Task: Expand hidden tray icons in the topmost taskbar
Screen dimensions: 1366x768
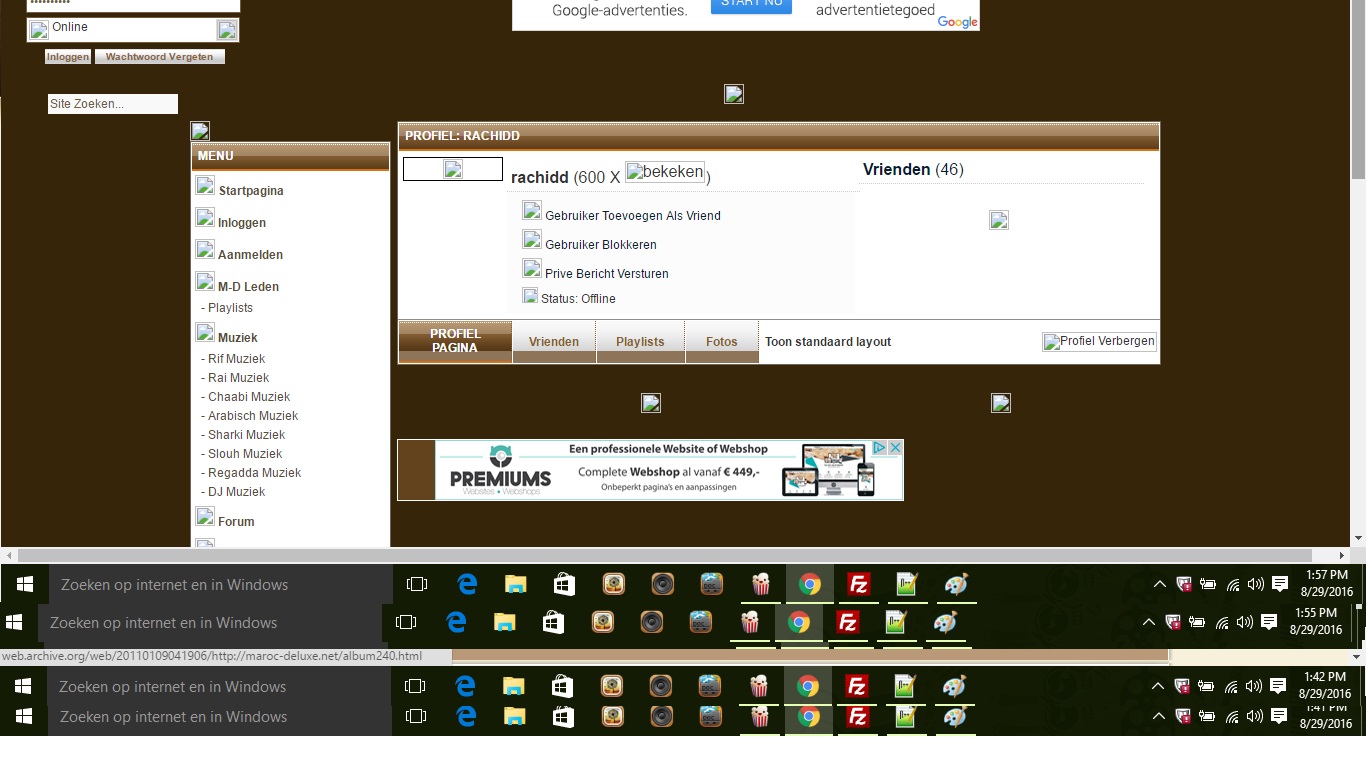Action: (x=1160, y=584)
